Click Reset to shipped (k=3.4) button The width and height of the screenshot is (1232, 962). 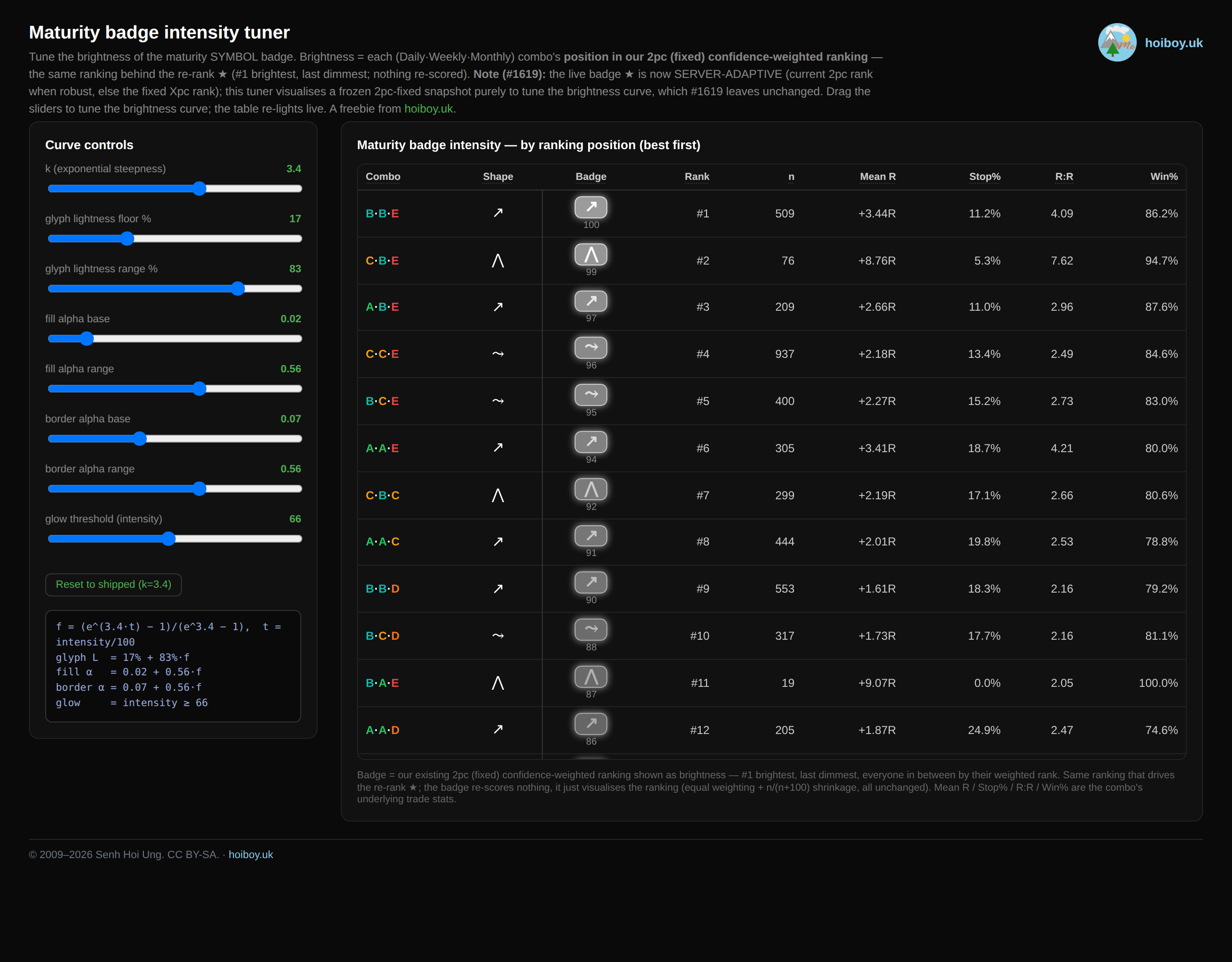click(x=114, y=585)
